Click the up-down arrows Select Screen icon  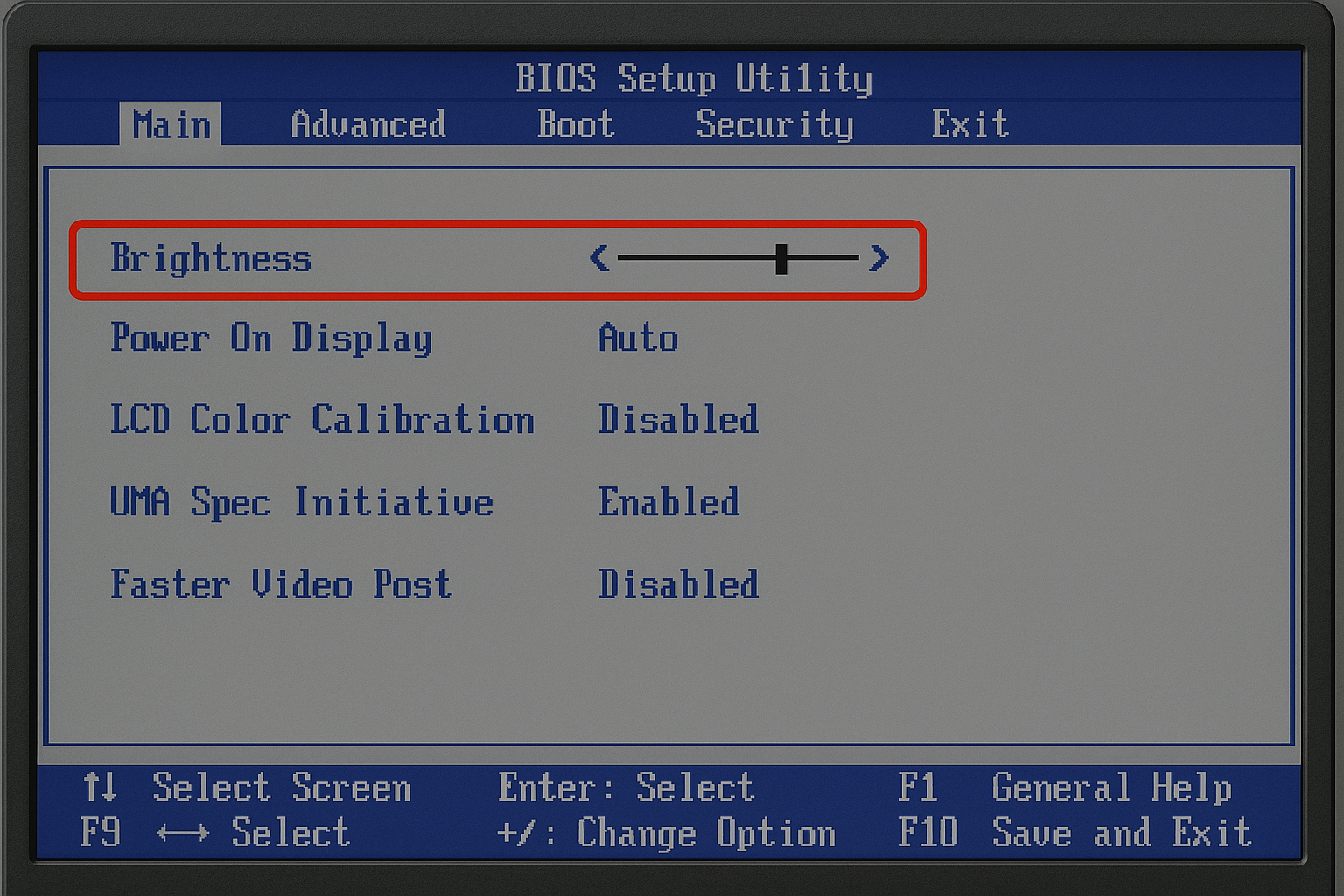pyautogui.click(x=101, y=787)
